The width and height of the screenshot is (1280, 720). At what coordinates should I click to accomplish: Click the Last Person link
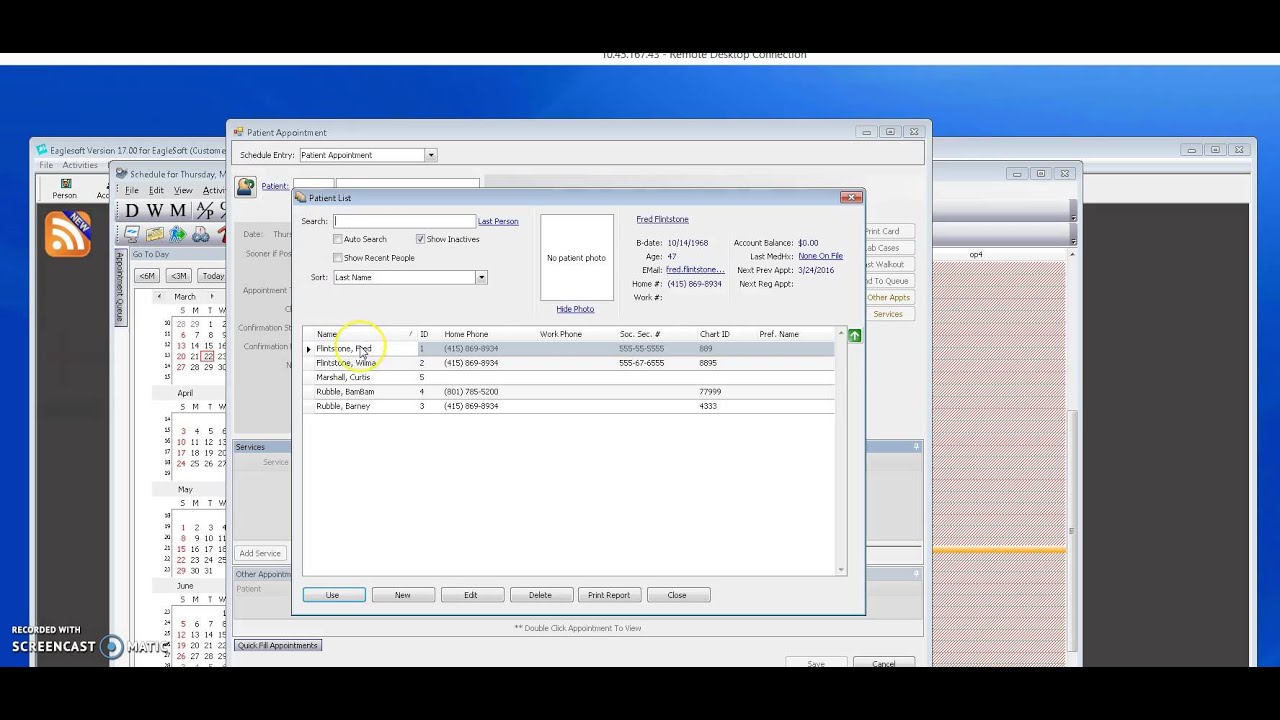498,221
